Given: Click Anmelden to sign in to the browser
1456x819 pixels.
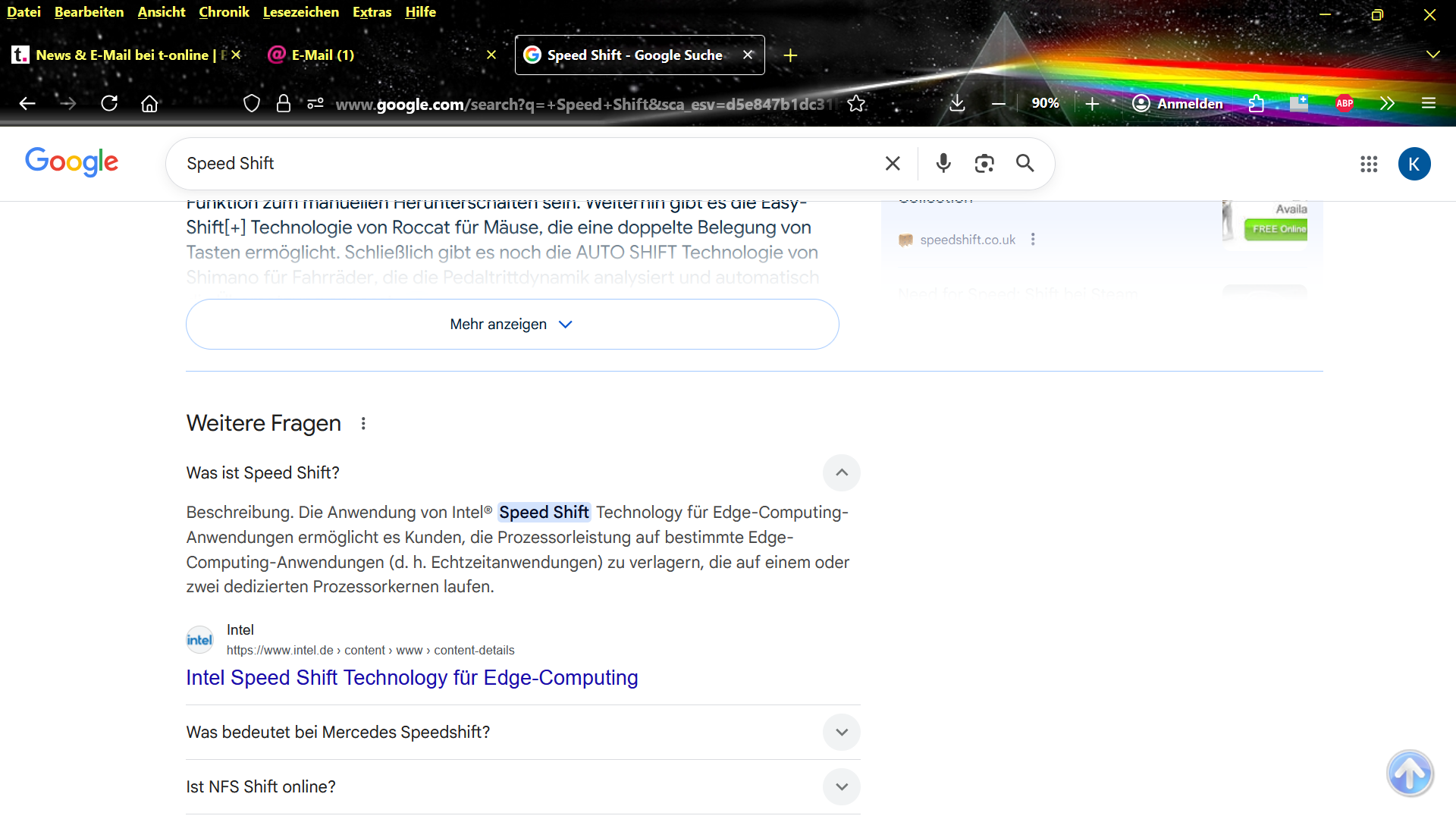Looking at the screenshot, I should pyautogui.click(x=1178, y=104).
